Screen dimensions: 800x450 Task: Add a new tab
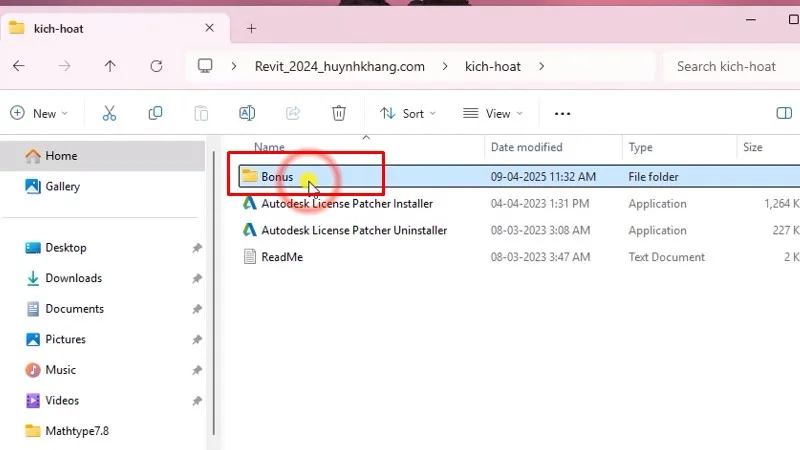[251, 28]
